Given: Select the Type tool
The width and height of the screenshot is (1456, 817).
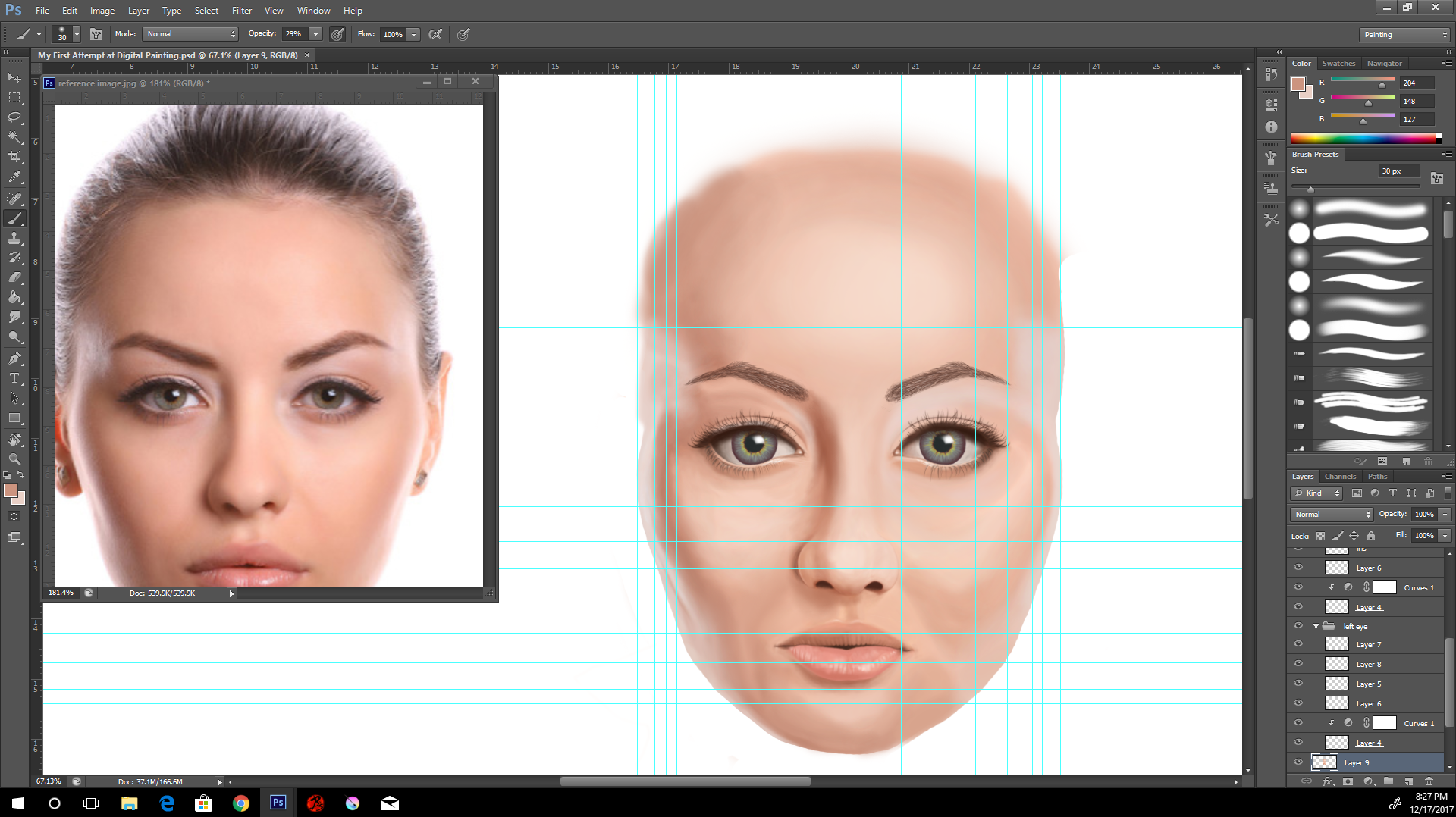Looking at the screenshot, I should tap(14, 378).
